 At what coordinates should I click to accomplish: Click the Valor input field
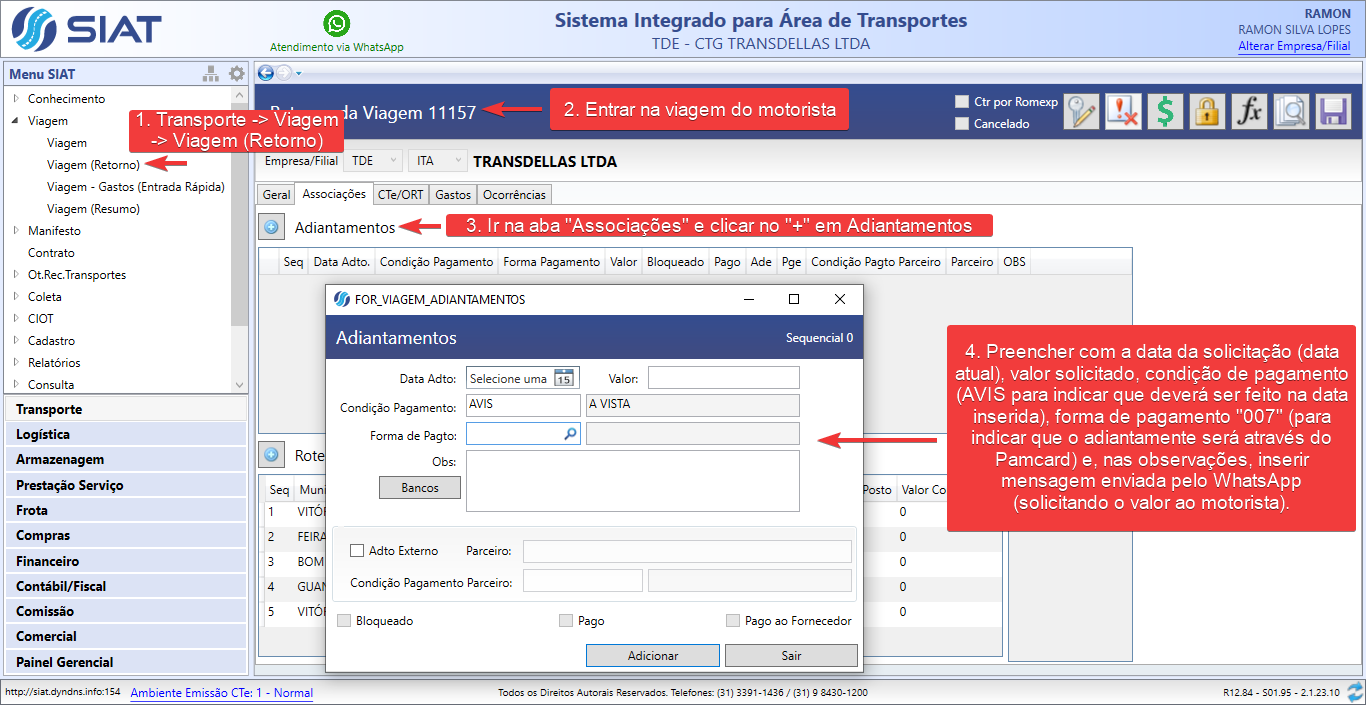(723, 378)
